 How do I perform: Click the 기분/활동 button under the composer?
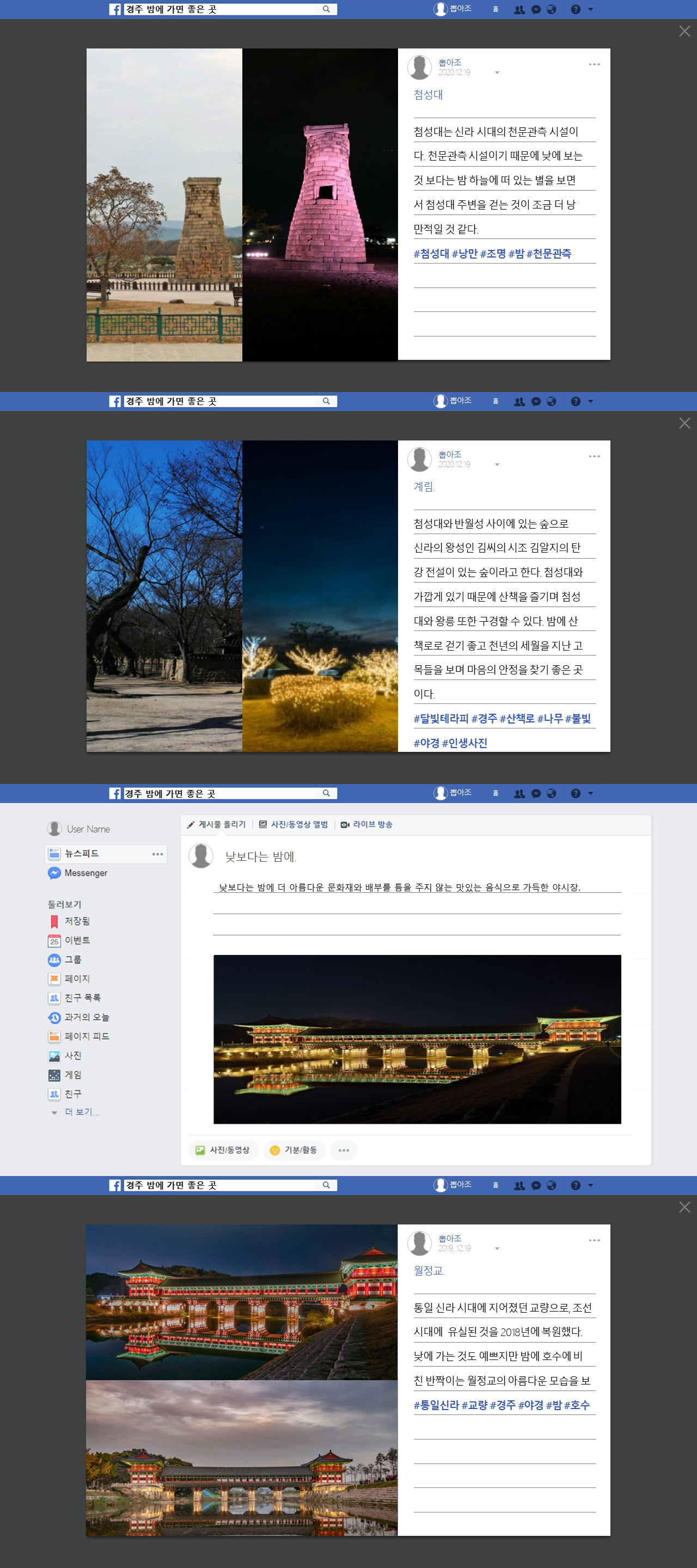pyautogui.click(x=294, y=1150)
